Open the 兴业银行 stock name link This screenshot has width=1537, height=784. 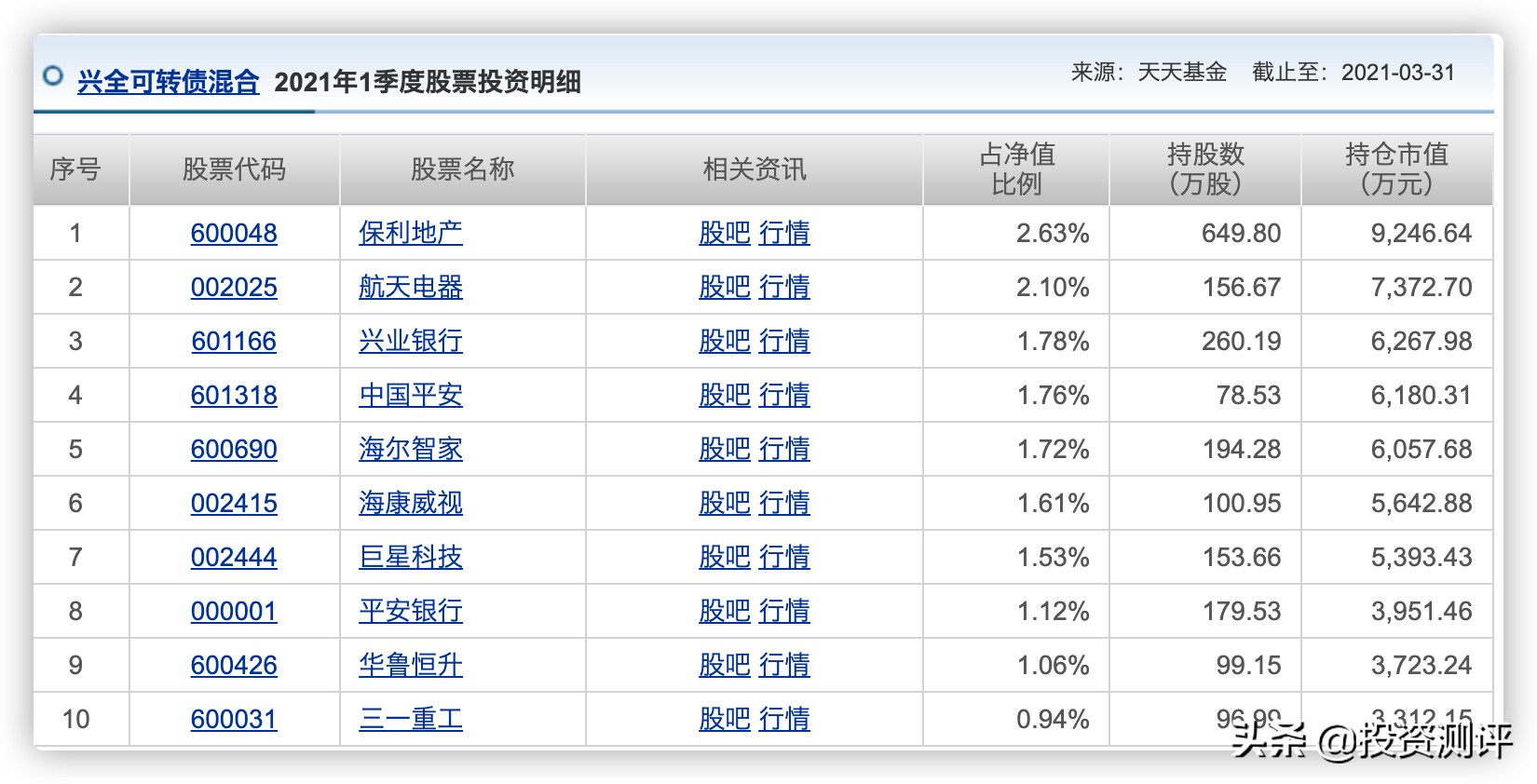click(411, 341)
